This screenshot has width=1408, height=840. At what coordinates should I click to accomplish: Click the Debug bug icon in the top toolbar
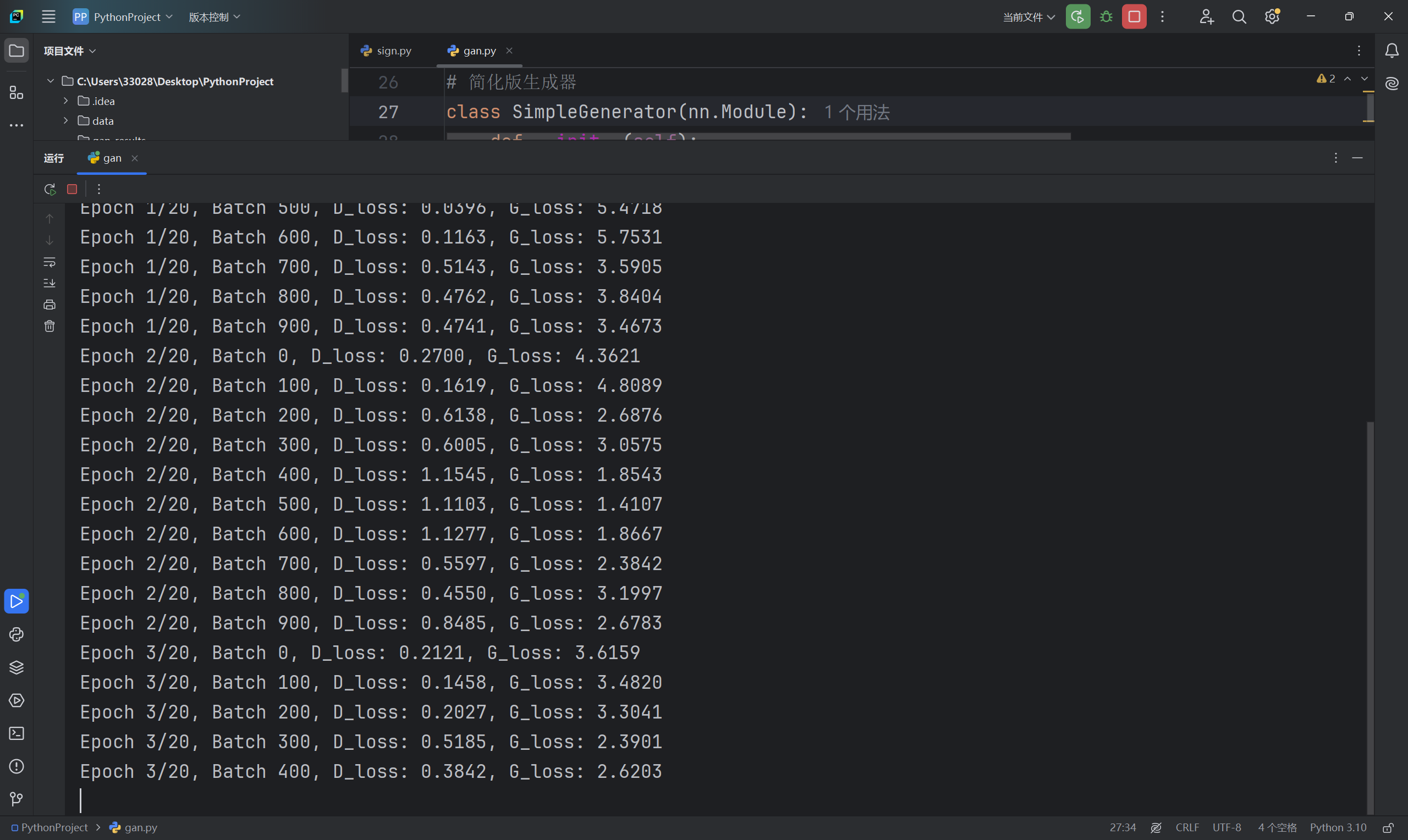[1105, 17]
